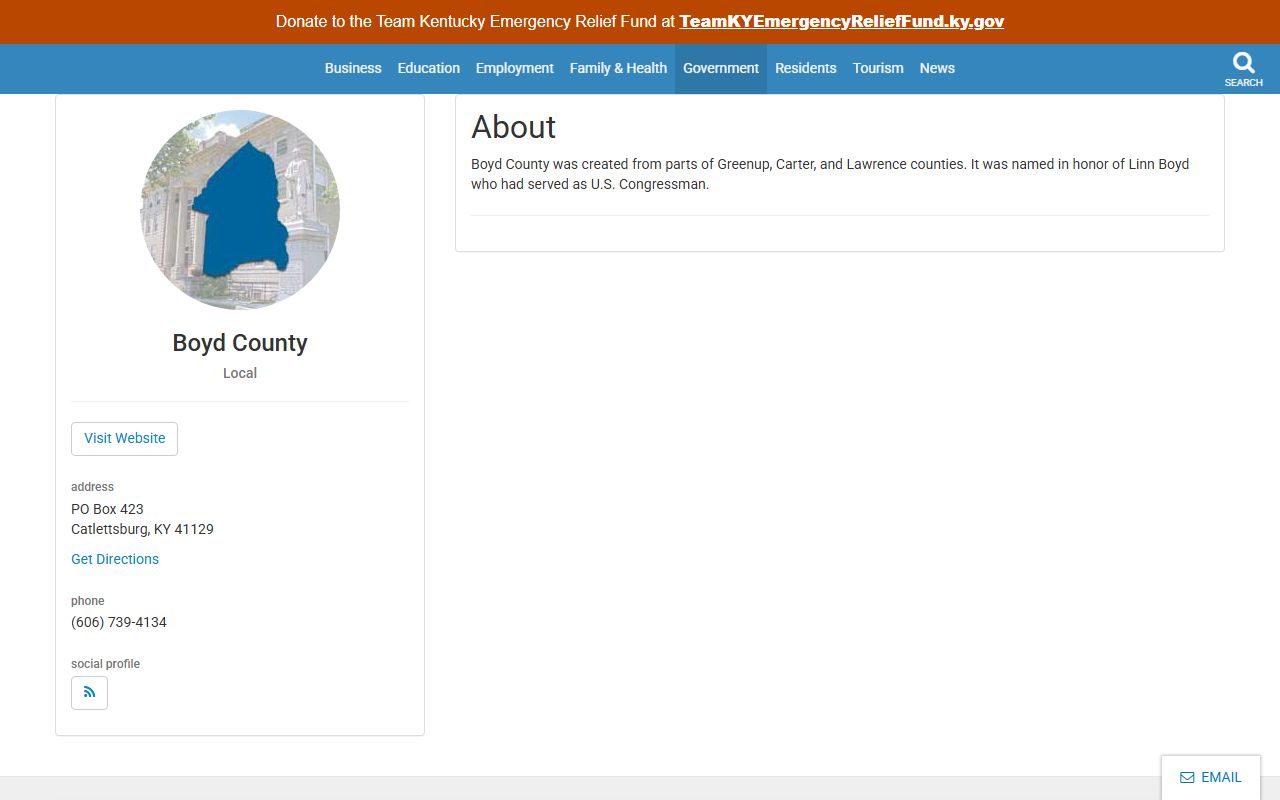
Task: Select the Catlettsburg, KY 41129 text
Action: 142,529
